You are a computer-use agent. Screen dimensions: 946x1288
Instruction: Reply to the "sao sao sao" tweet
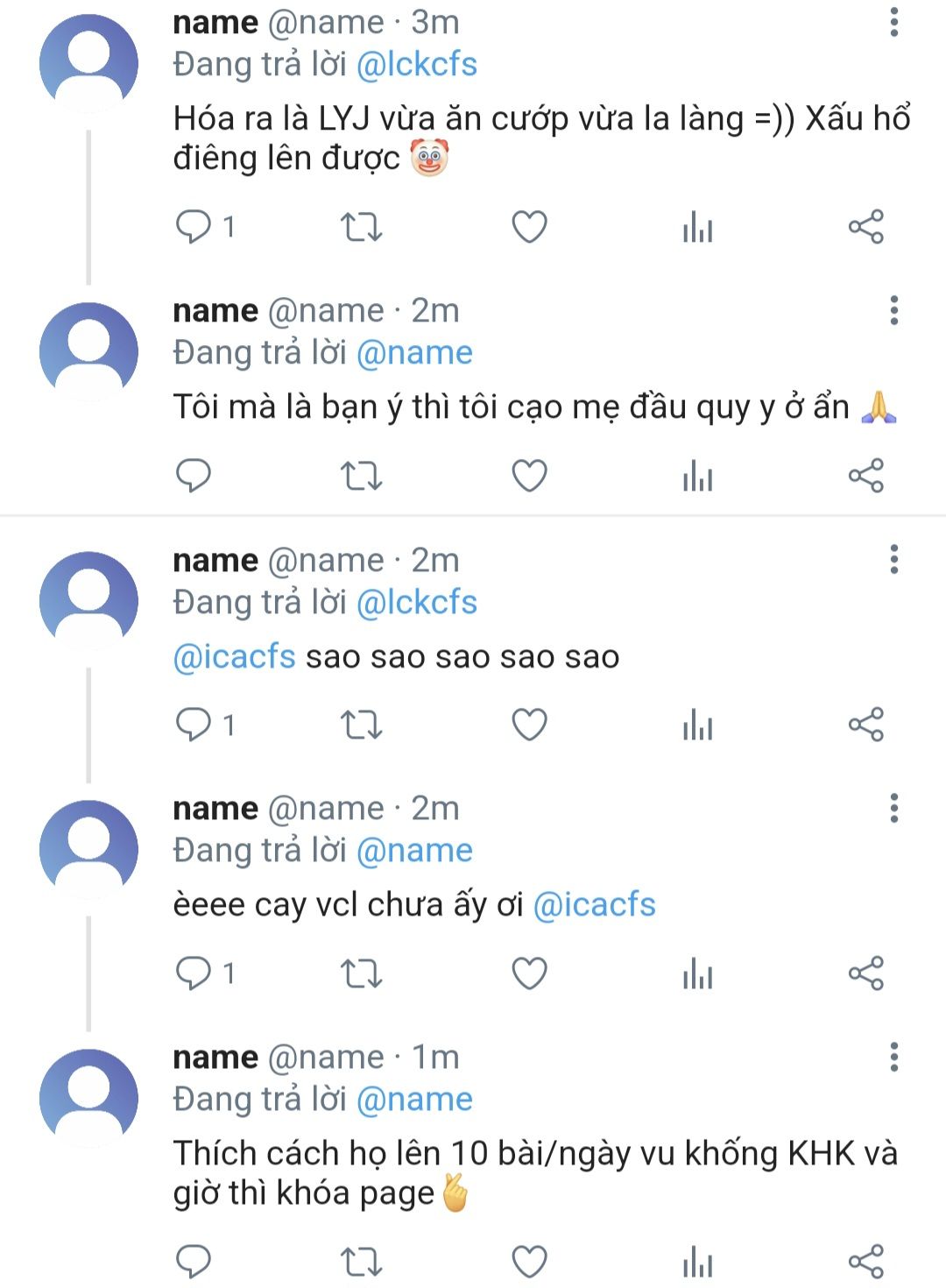[x=194, y=725]
